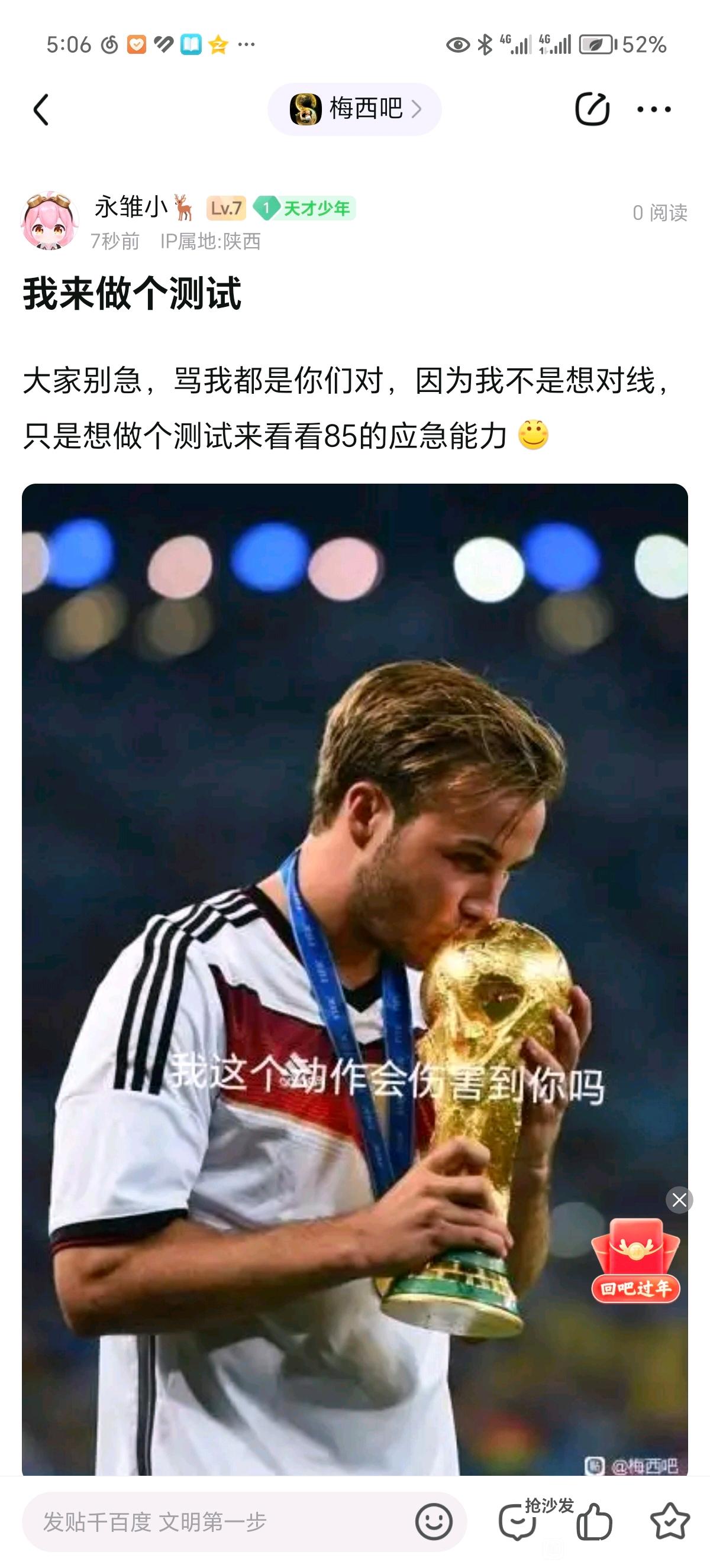
Task: Open the three-dot more options menu
Action: tap(654, 109)
